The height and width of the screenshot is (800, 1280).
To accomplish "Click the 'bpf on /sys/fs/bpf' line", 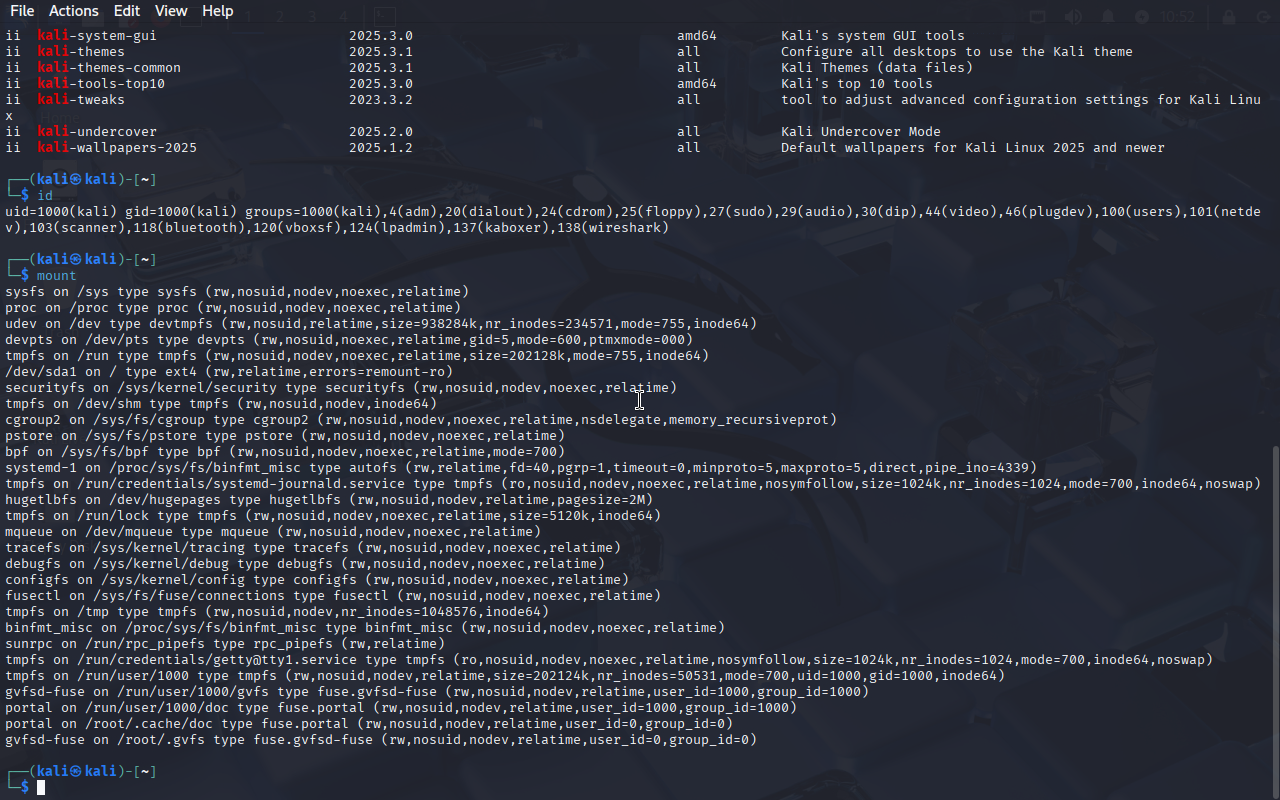I will (x=285, y=452).
